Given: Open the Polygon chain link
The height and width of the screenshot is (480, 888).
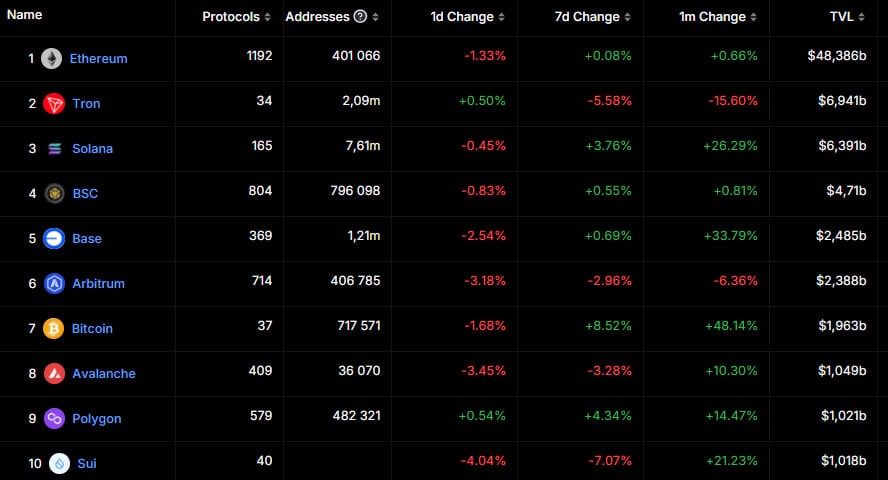Looking at the screenshot, I should tap(97, 419).
